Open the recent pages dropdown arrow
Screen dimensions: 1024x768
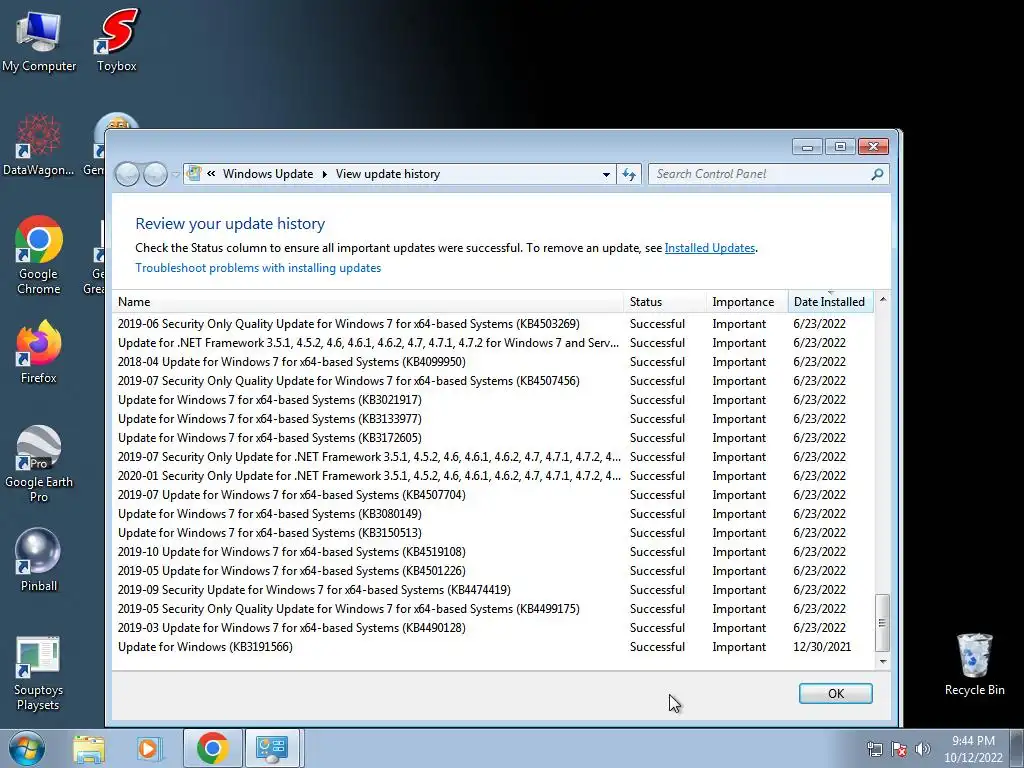[176, 174]
